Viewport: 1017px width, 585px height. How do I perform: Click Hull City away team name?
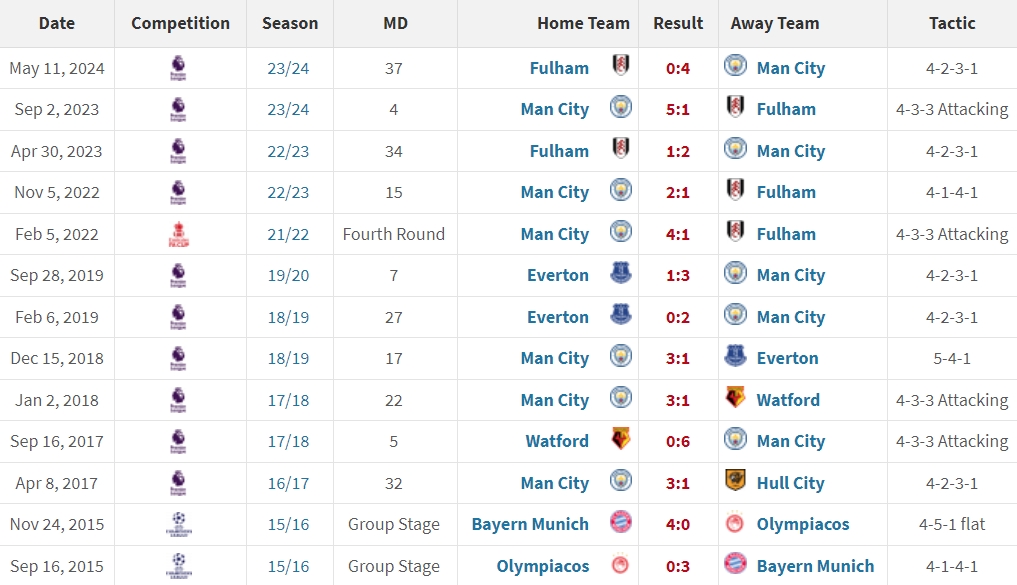tap(790, 483)
